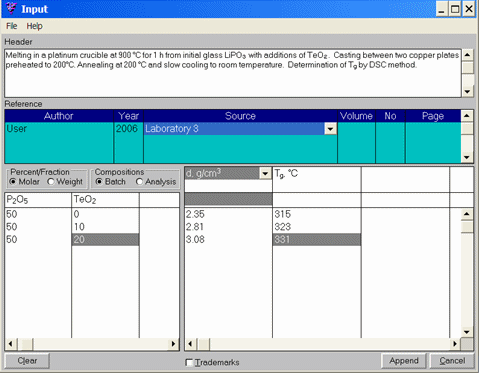Click the empty Page cell for User
The image size is (479, 373).
pyautogui.click(x=433, y=129)
